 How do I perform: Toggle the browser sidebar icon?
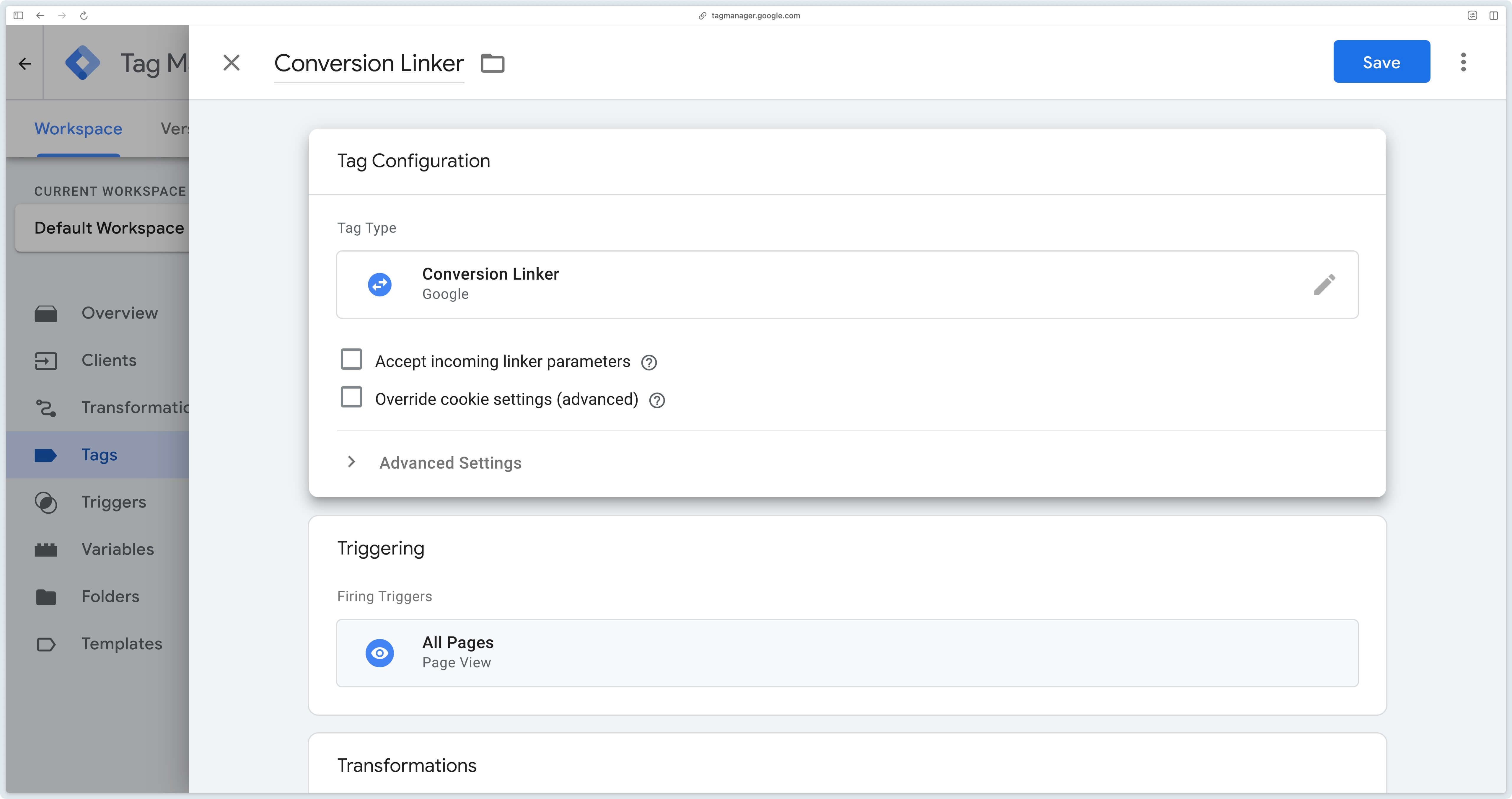click(18, 15)
